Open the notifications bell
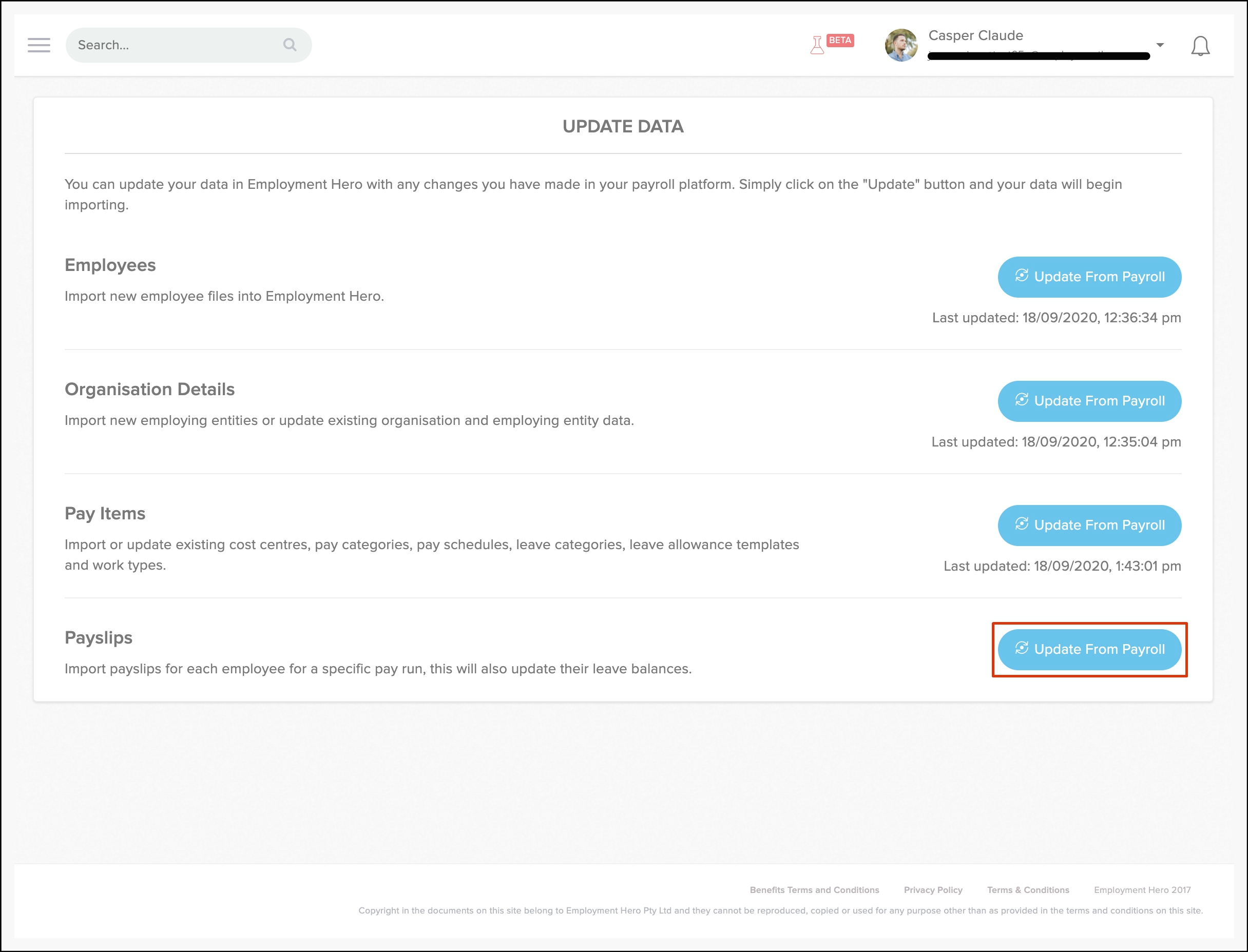Screen dimensions: 1248x952 (x=1200, y=46)
